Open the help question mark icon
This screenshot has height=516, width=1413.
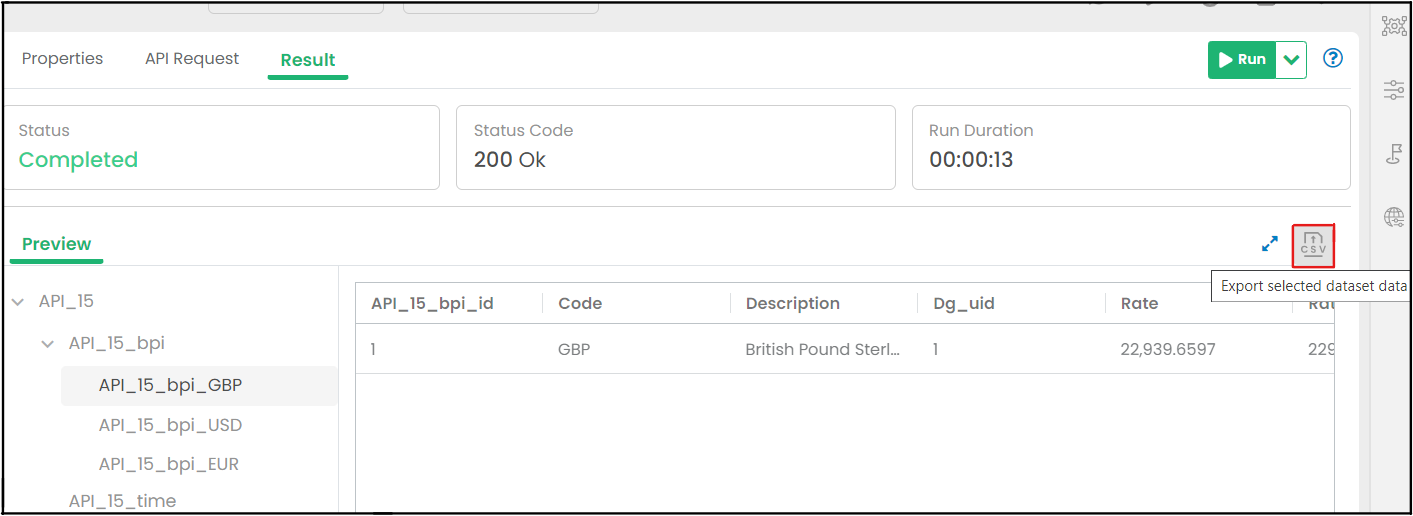pos(1332,58)
